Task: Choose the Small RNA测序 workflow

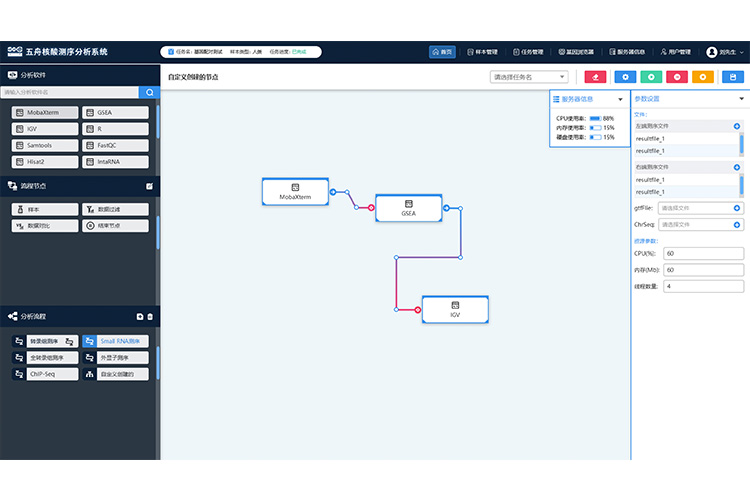Action: click(x=115, y=341)
